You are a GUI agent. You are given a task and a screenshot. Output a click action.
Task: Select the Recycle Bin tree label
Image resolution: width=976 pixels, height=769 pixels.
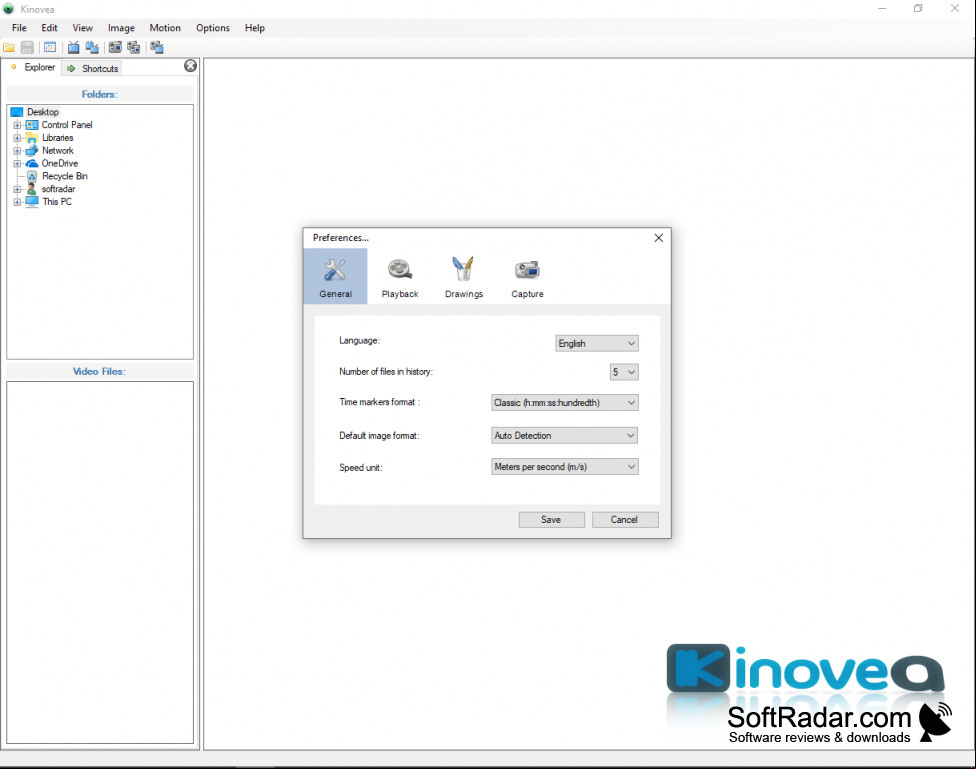(65, 176)
